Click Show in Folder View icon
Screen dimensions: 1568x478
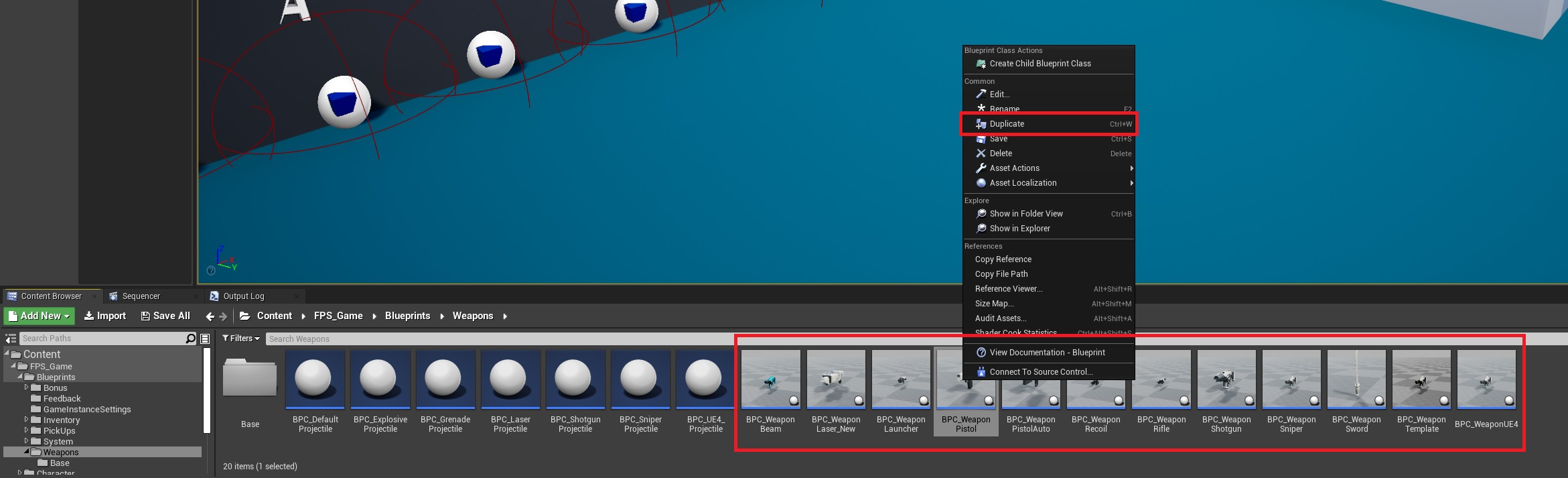(981, 214)
